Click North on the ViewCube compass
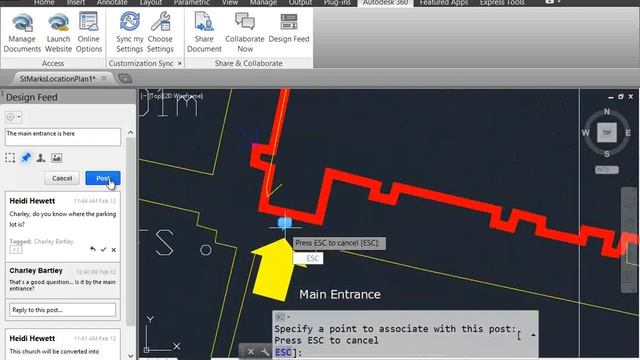This screenshot has height=360, width=640. pyautogui.click(x=607, y=111)
